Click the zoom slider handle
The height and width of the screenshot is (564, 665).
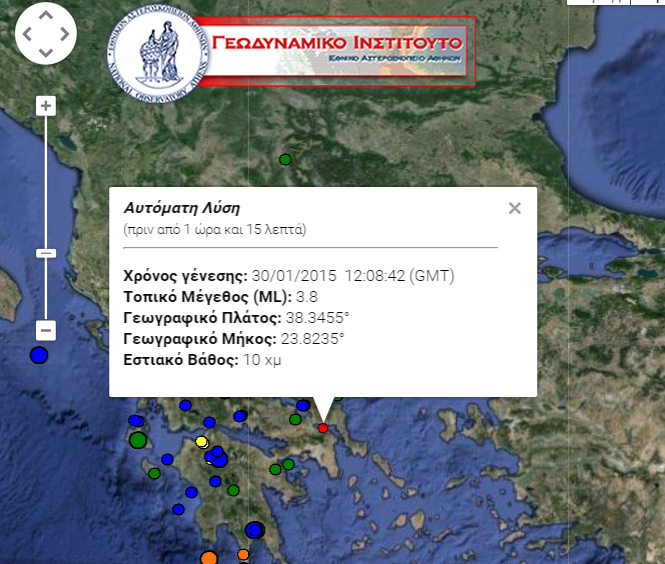[46, 254]
